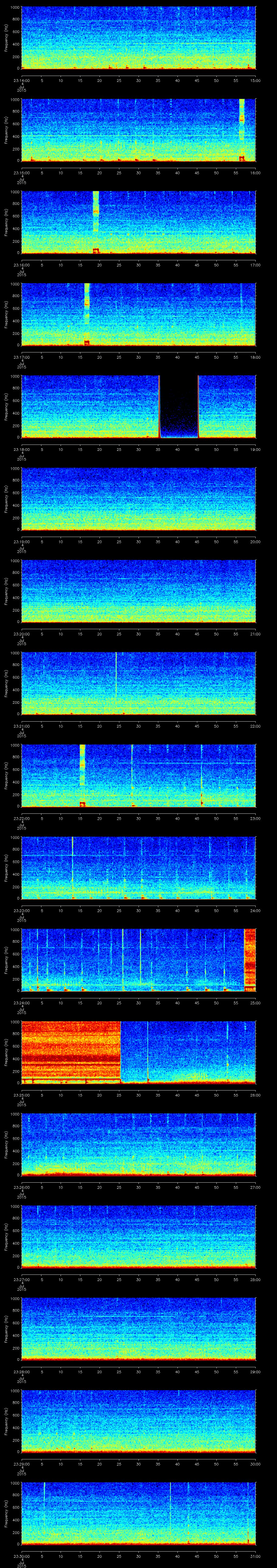Click the 23:30:00 start time label

click(x=21, y=1556)
